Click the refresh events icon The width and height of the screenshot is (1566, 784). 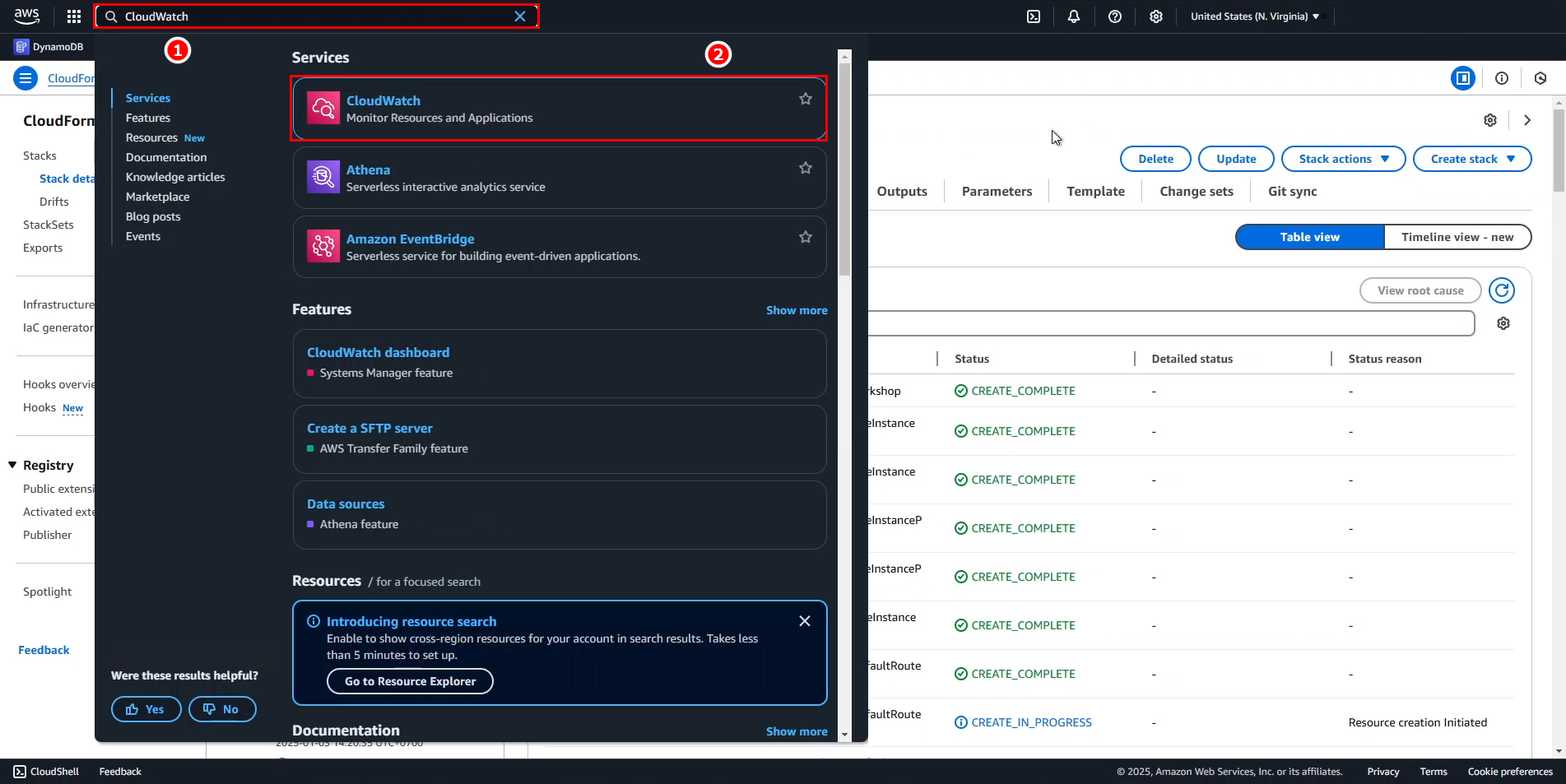click(x=1502, y=290)
